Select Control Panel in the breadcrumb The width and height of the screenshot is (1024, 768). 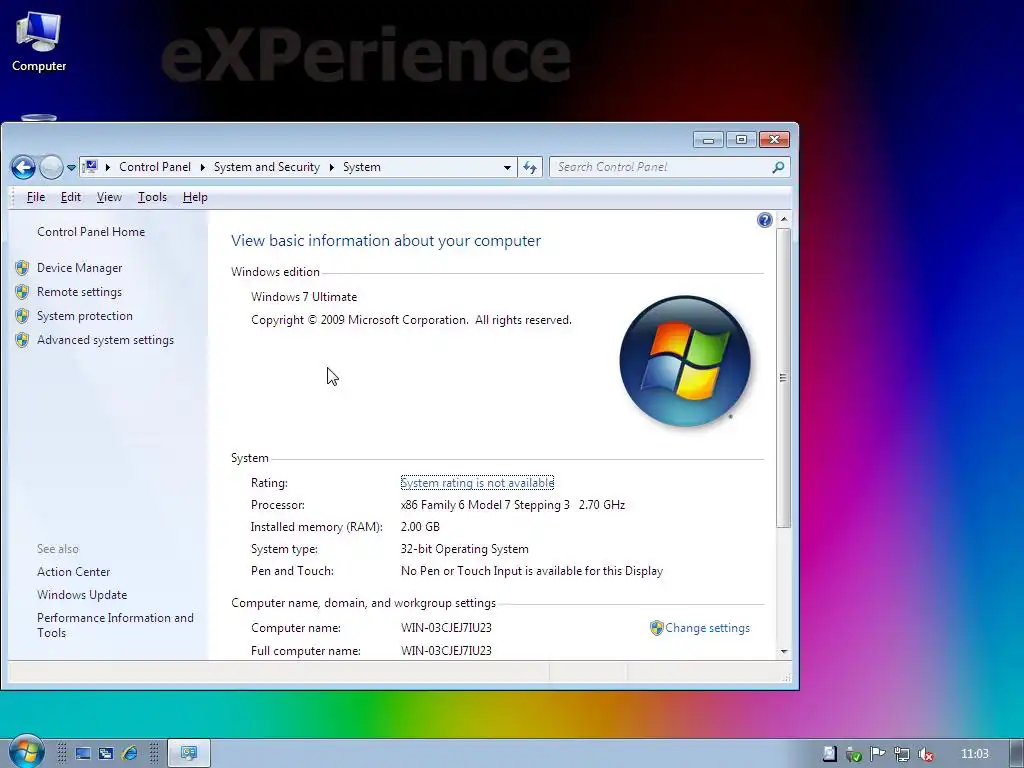tap(155, 167)
